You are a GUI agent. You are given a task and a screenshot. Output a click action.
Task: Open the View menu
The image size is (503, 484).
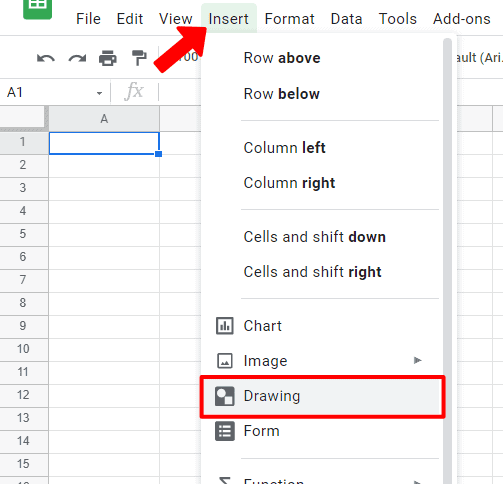pyautogui.click(x=175, y=19)
